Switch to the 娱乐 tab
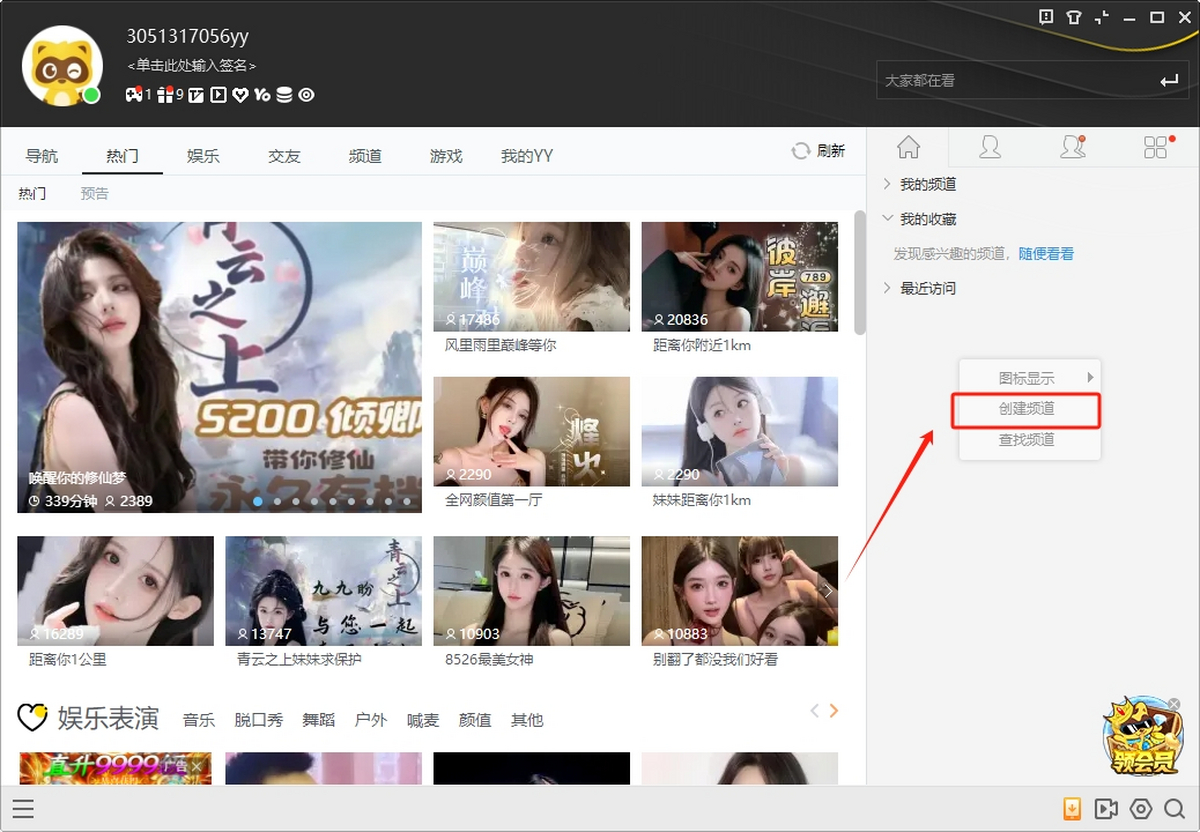This screenshot has width=1200, height=832. tap(203, 156)
